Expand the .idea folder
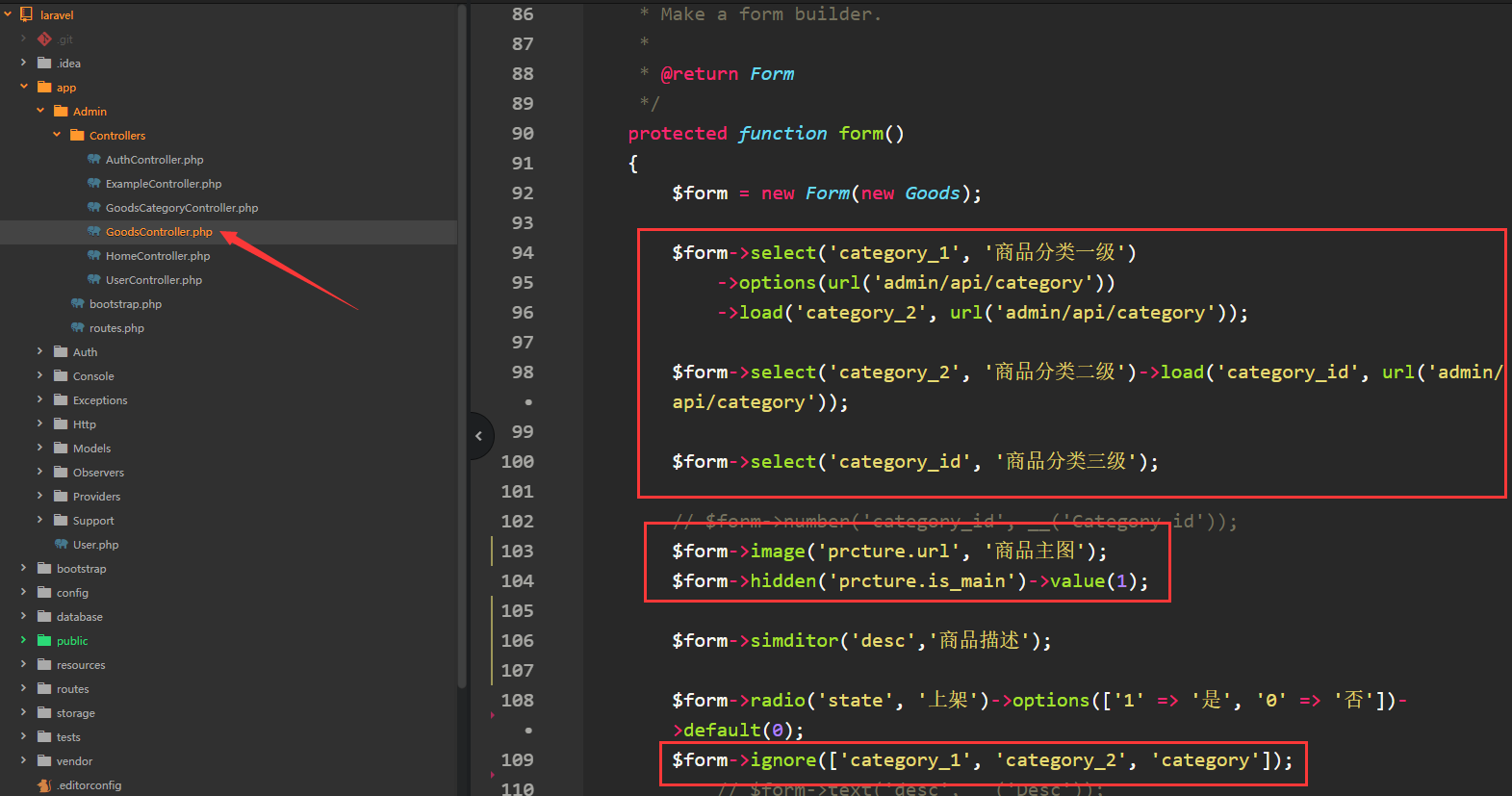This screenshot has height=796, width=1512. (24, 63)
